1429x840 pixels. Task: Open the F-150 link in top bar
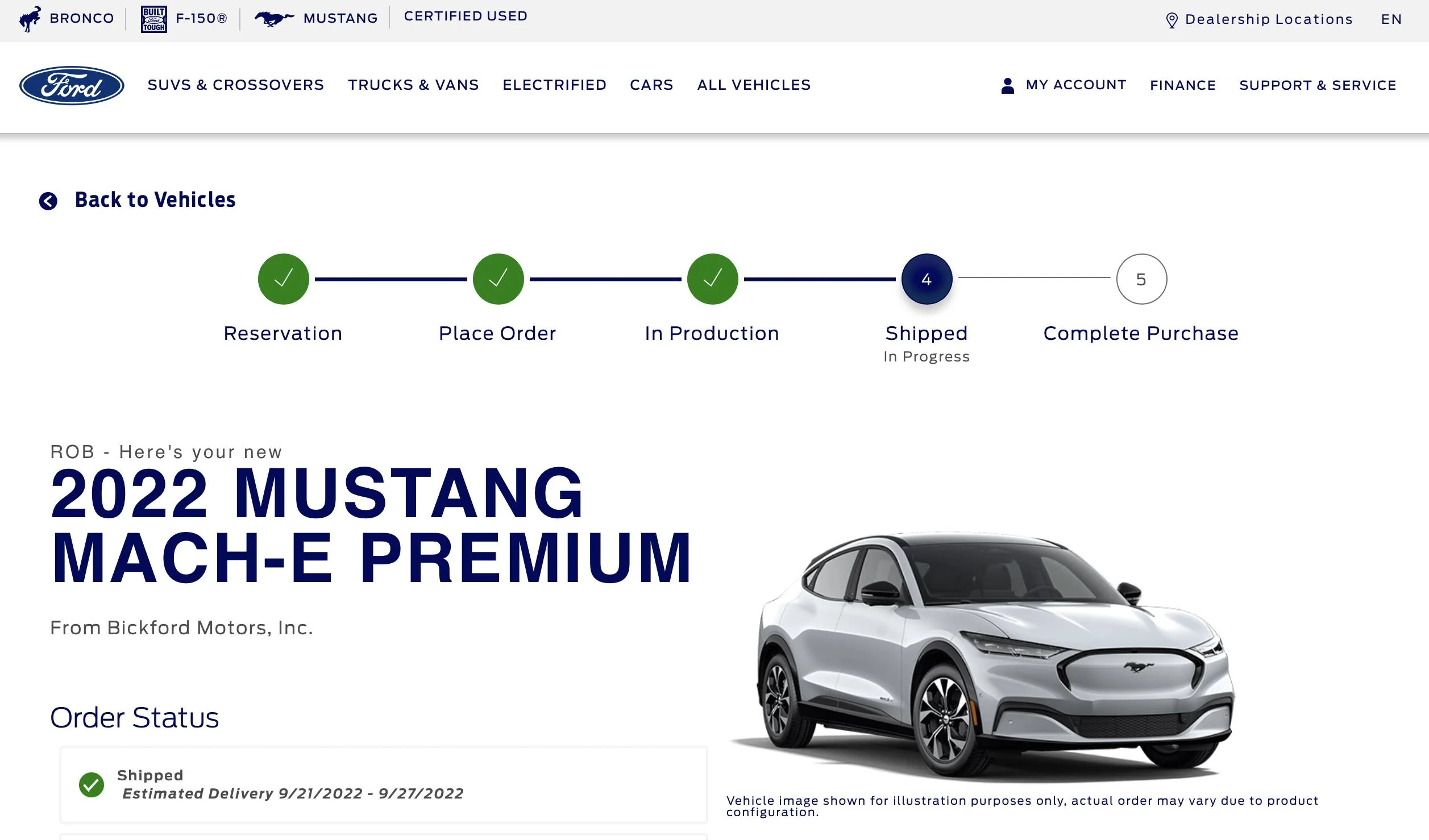(x=201, y=18)
